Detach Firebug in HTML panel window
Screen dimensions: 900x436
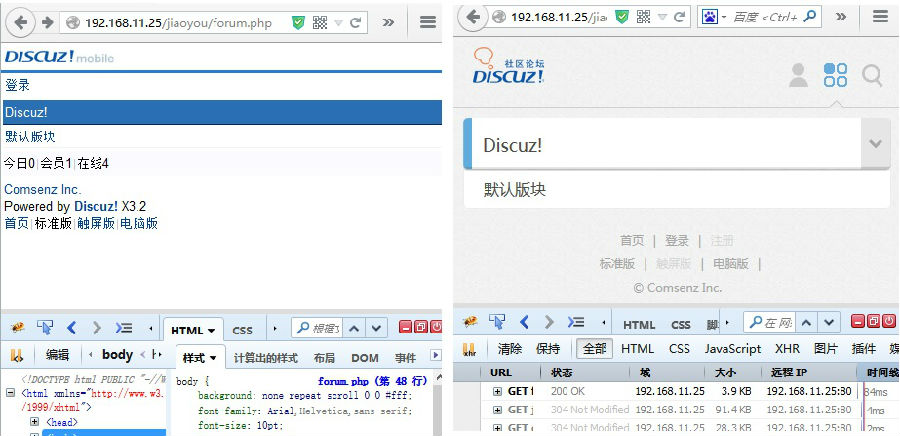pos(421,328)
